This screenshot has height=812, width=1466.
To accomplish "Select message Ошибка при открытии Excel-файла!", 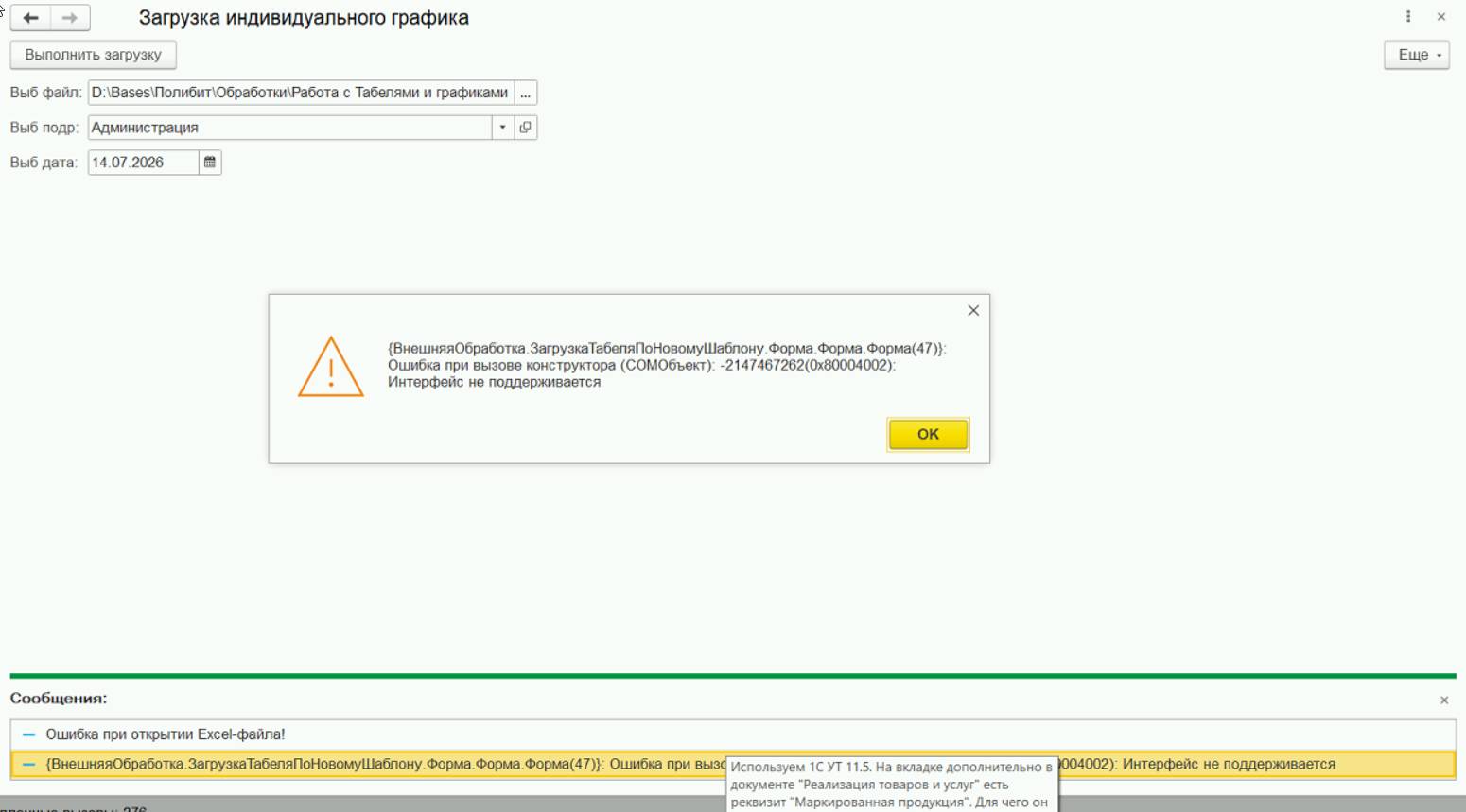I will point(733,734).
